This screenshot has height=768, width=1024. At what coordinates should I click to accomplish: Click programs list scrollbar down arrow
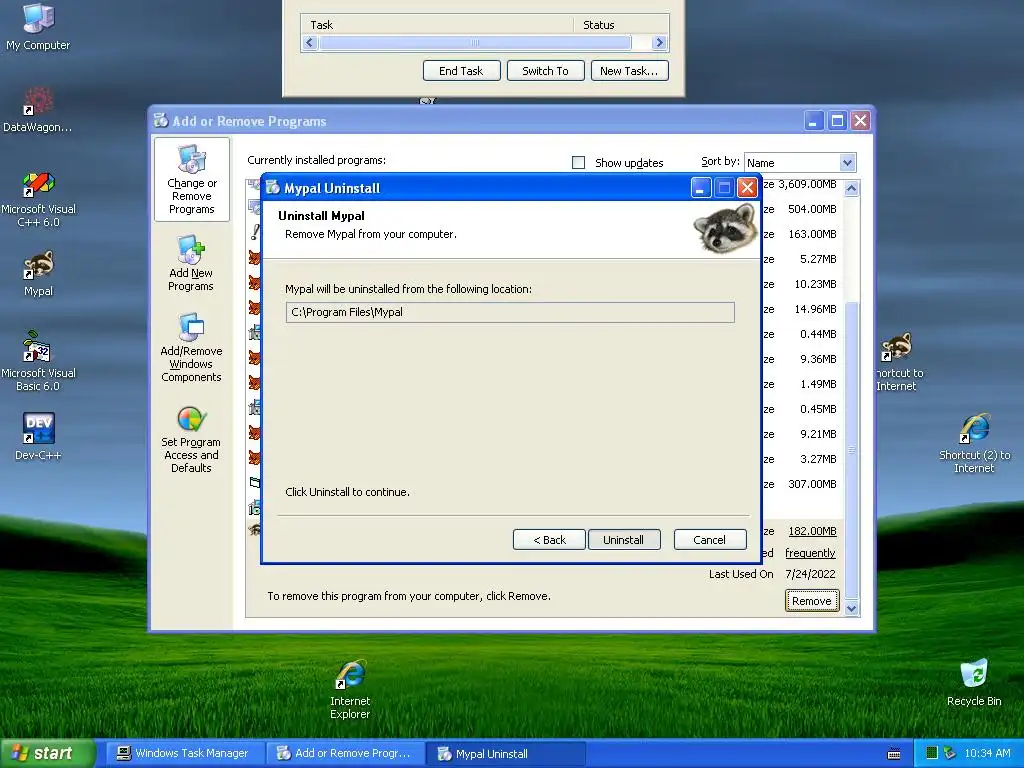(x=851, y=608)
